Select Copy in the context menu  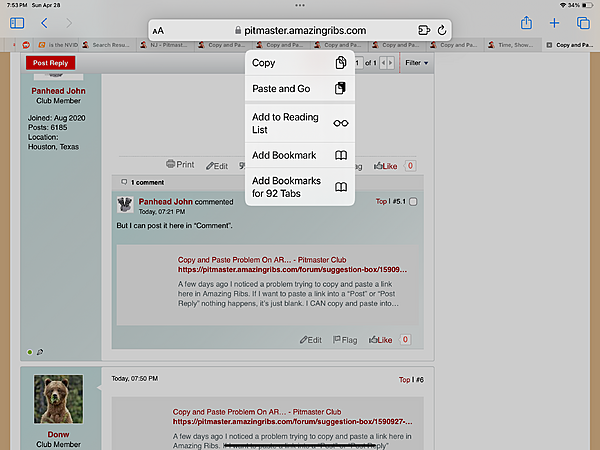point(300,63)
